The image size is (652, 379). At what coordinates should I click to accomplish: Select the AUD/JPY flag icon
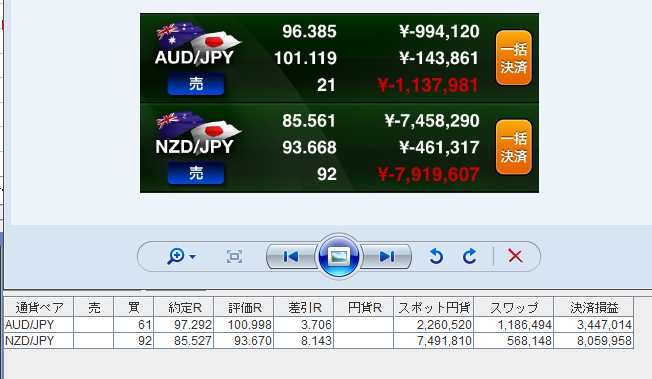coord(198,37)
